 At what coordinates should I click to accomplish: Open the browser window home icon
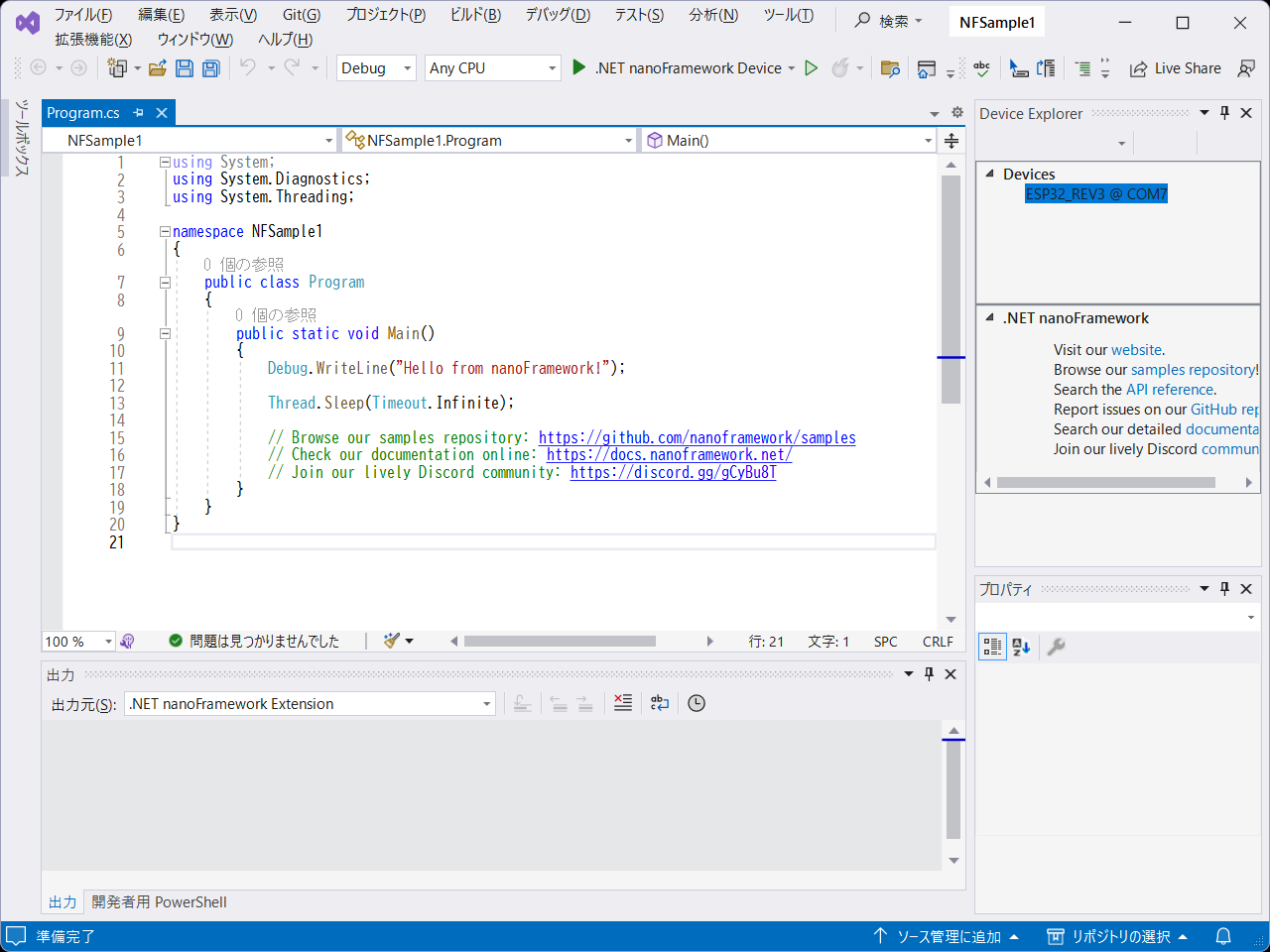tap(926, 68)
